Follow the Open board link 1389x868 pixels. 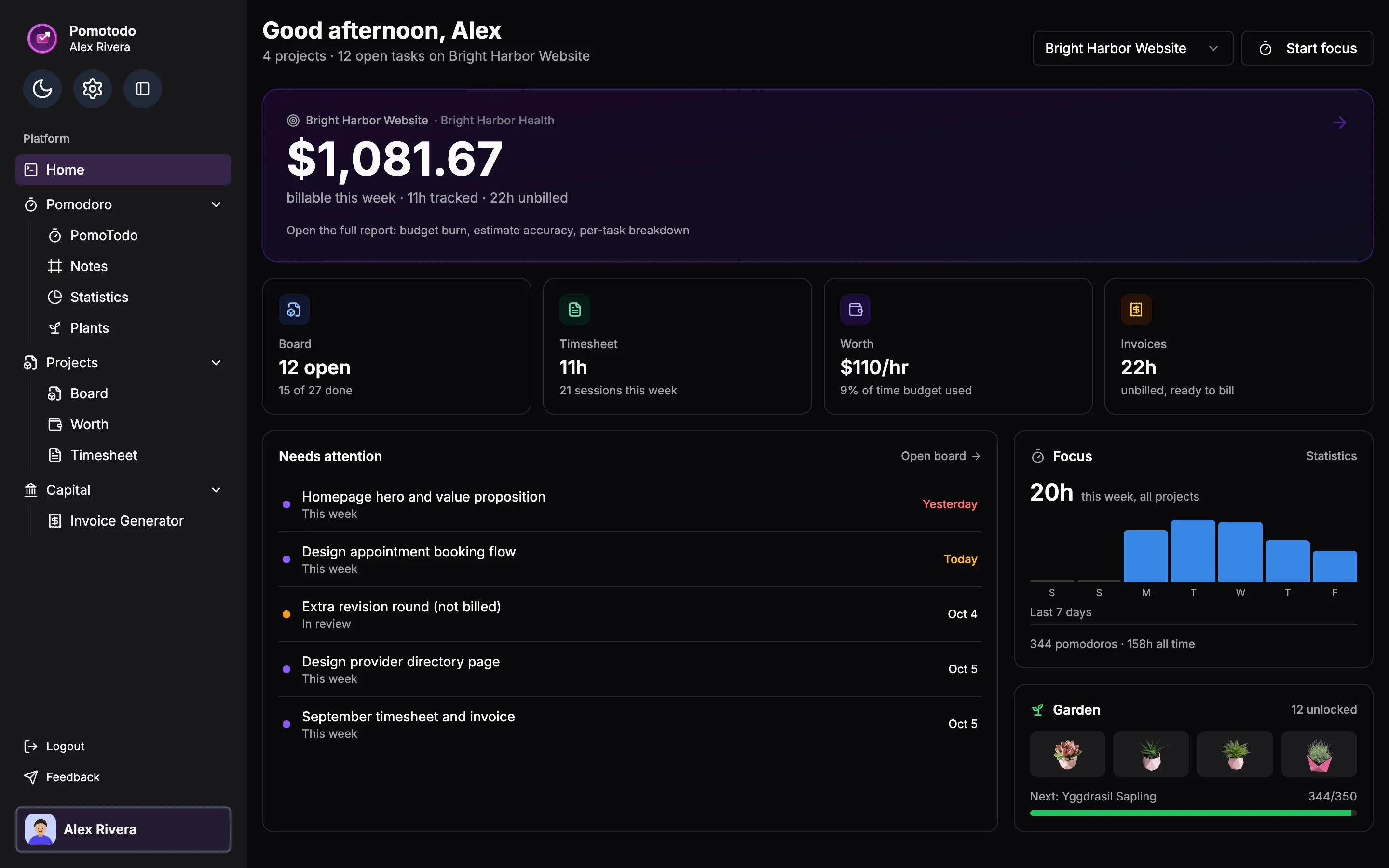940,456
